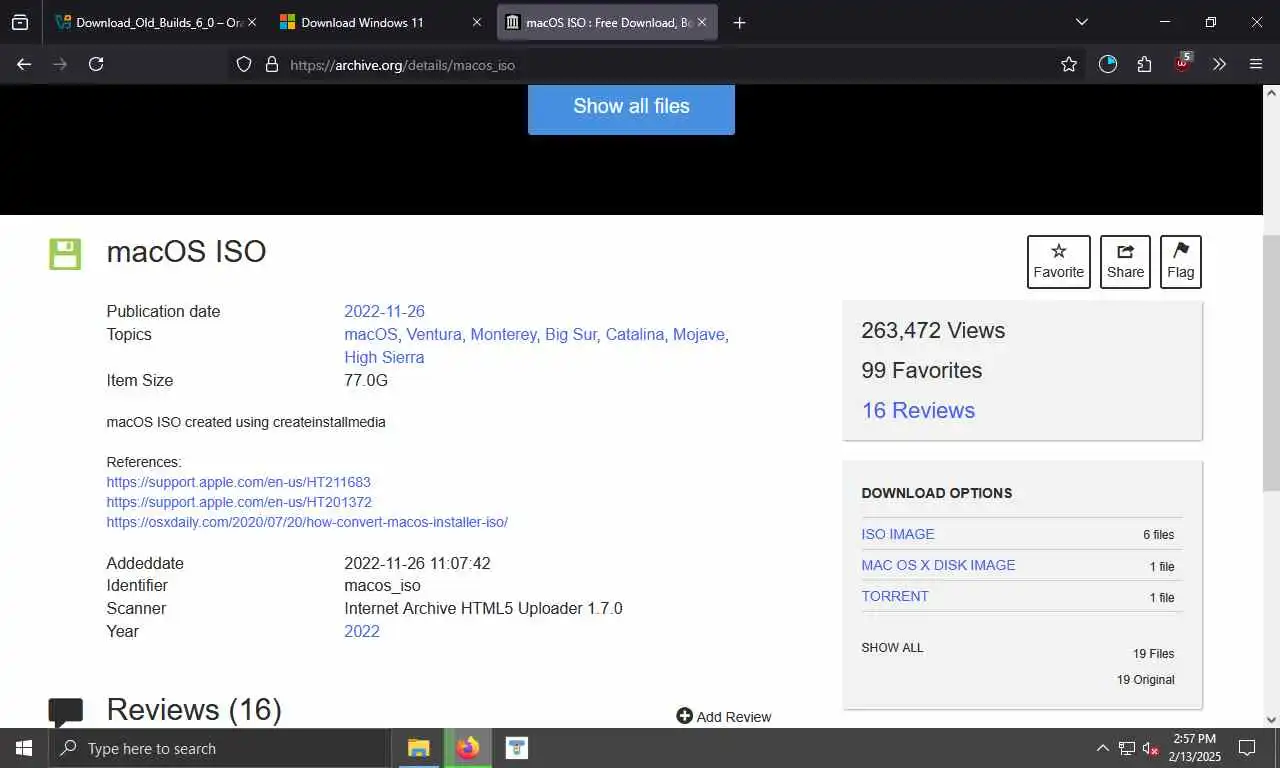The image size is (1280, 768).
Task: Switch to Download Windows 11 tab
Action: pyautogui.click(x=381, y=22)
